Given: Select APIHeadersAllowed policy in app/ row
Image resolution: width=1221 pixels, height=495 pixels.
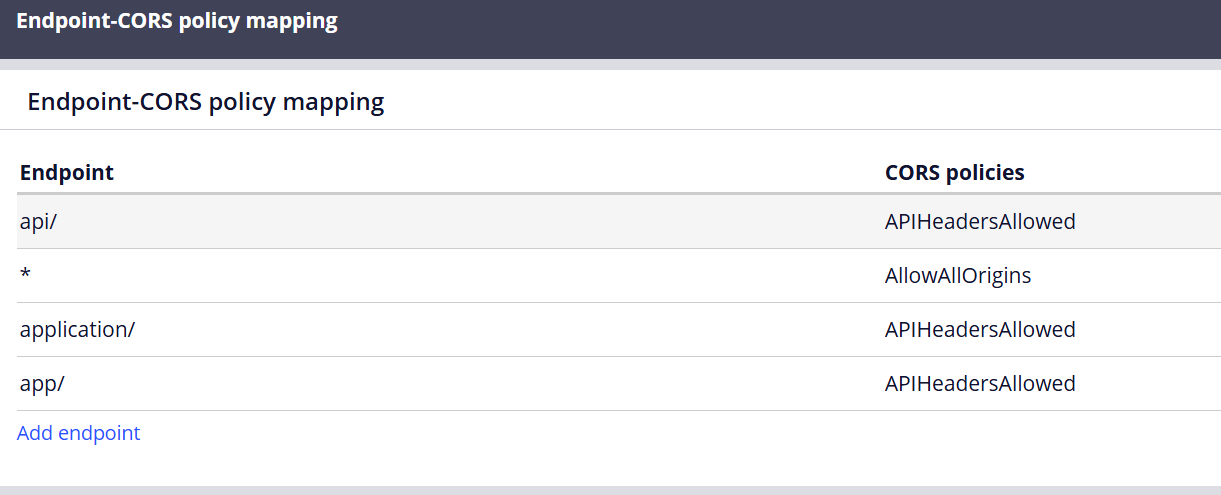Looking at the screenshot, I should [979, 384].
